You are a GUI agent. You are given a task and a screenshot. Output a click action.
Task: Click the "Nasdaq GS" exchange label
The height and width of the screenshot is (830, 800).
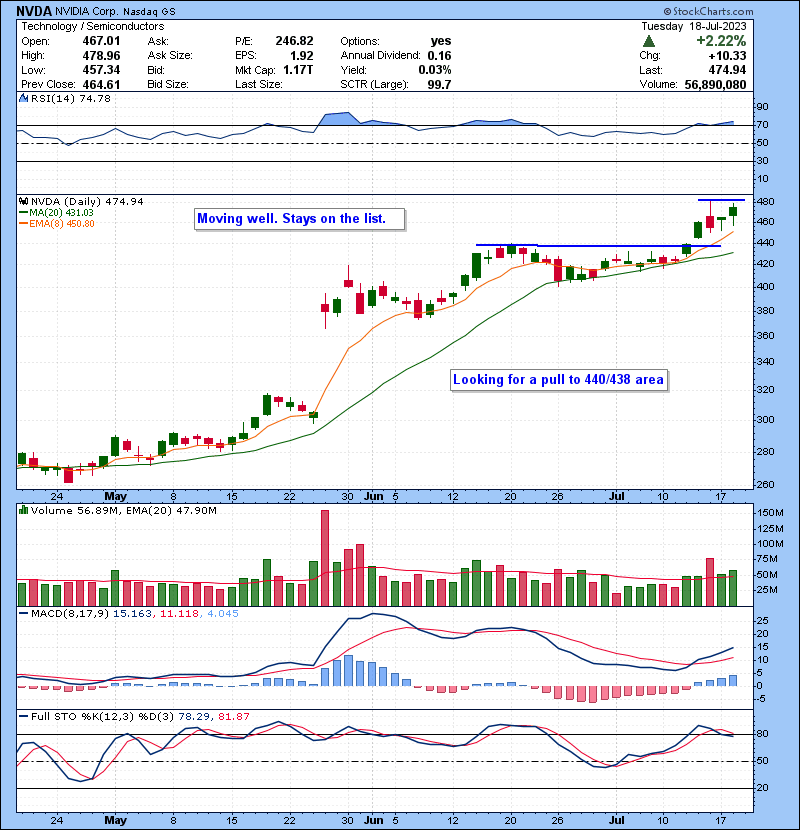(x=149, y=12)
